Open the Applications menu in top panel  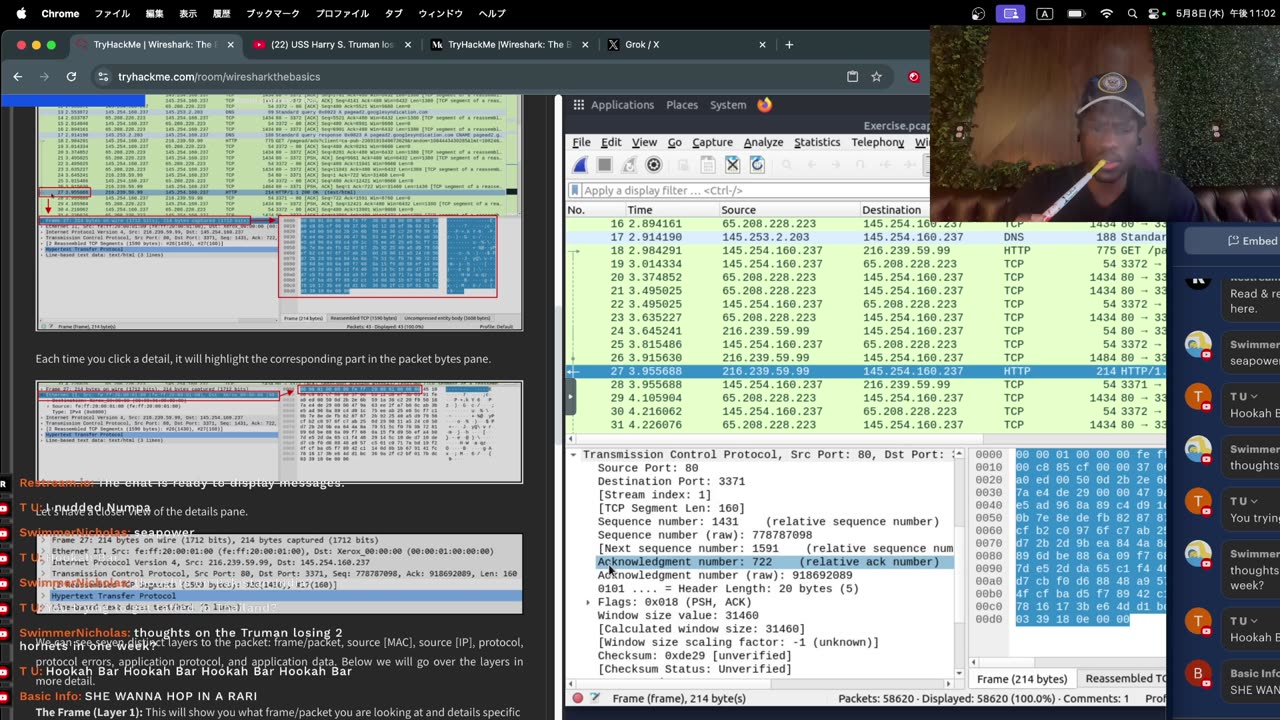621,105
